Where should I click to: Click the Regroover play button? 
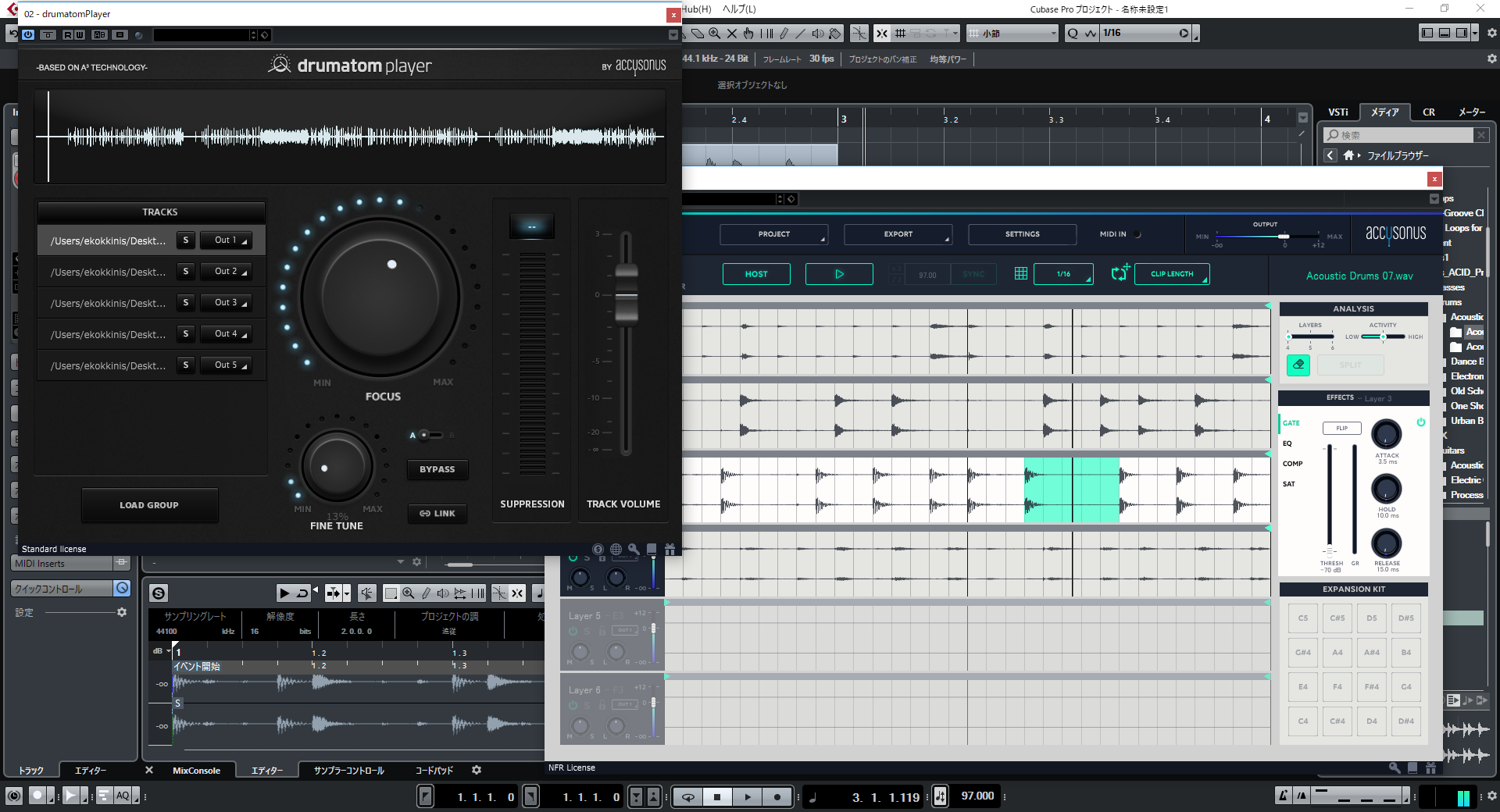coord(839,274)
